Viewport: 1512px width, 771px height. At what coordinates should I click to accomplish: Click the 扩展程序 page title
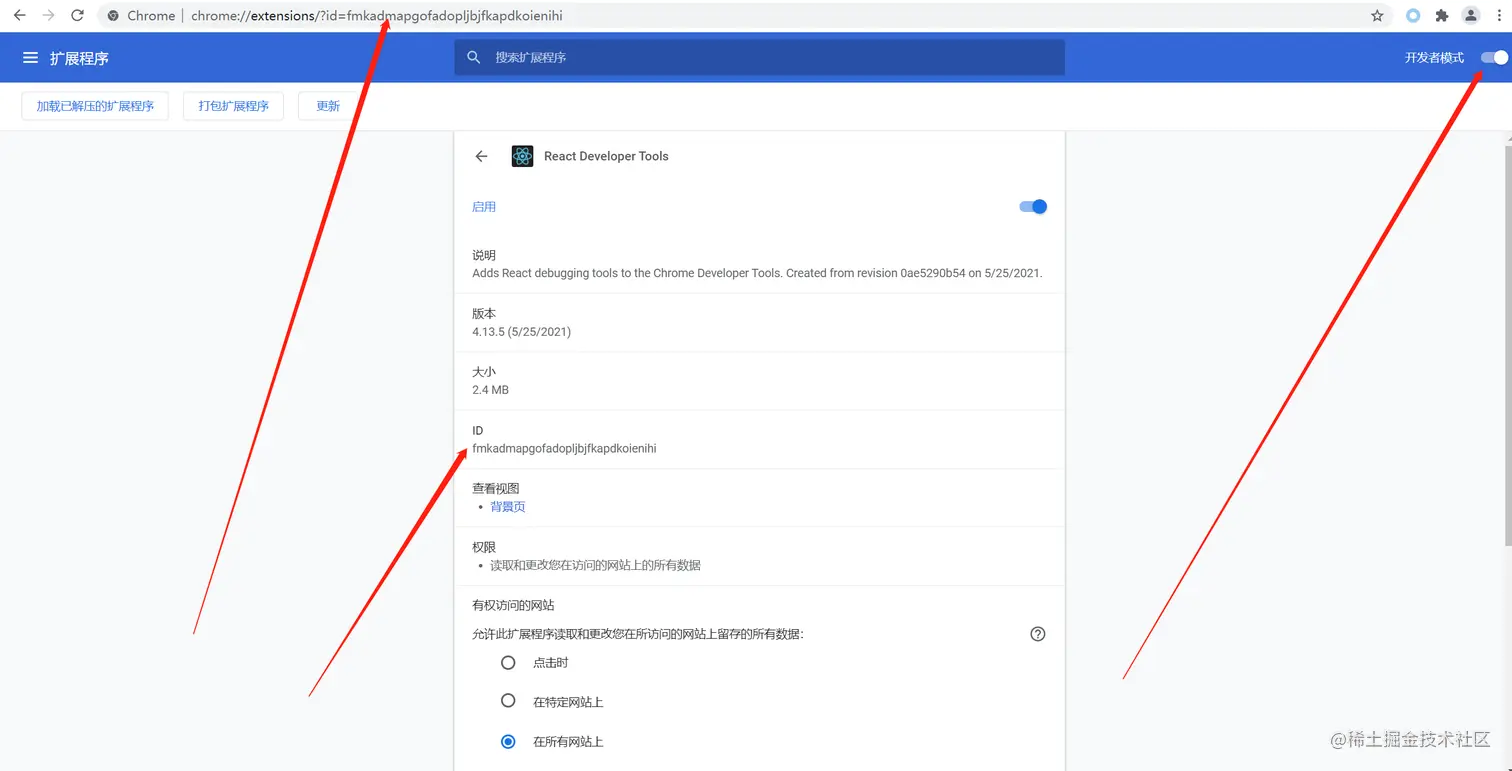(79, 58)
